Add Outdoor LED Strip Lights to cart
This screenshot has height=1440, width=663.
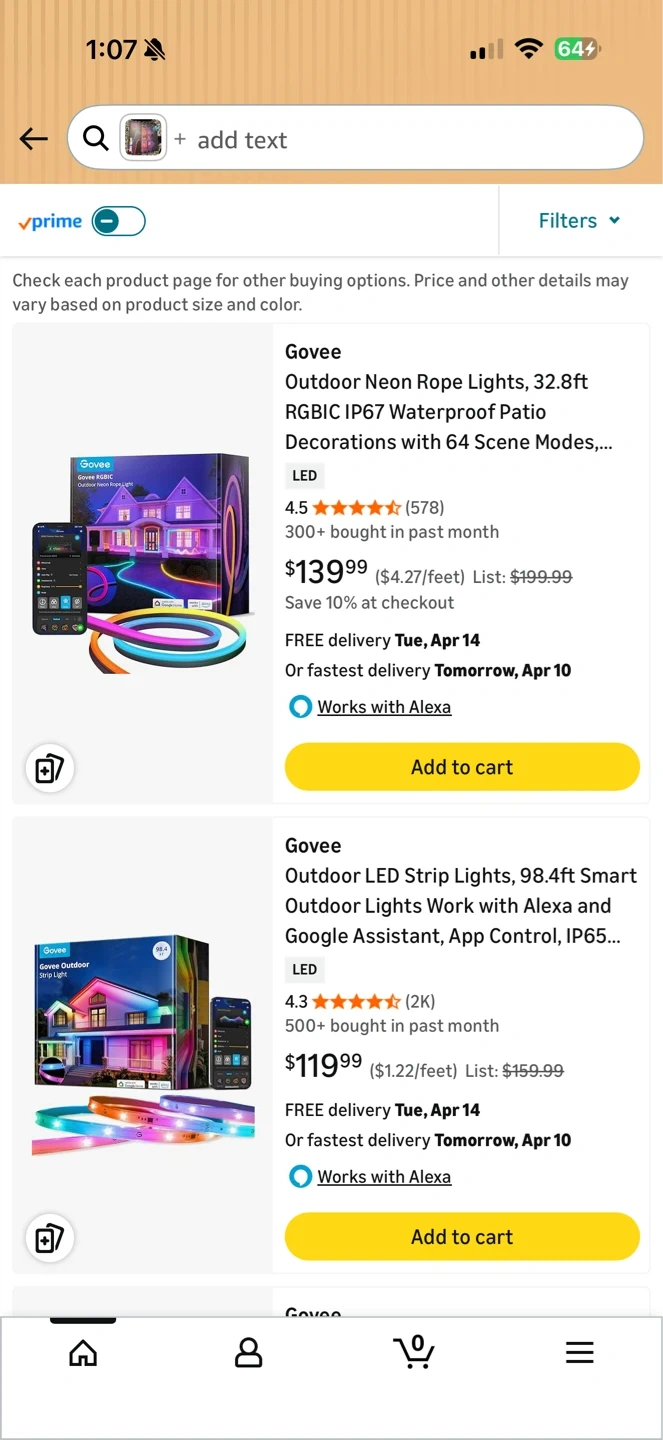pos(462,1237)
